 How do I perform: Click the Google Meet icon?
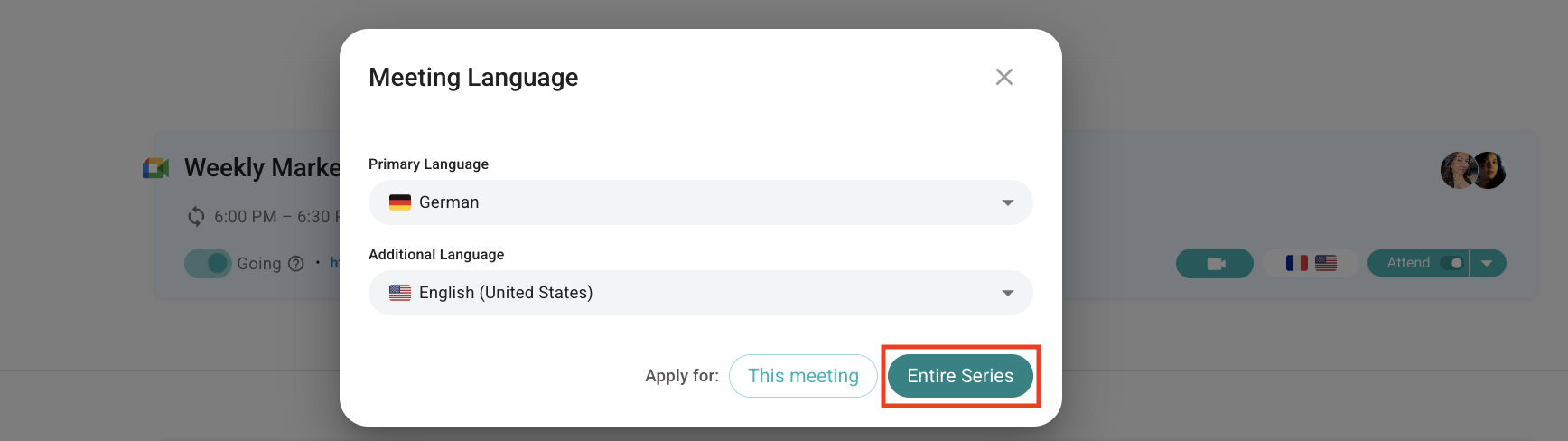point(155,168)
